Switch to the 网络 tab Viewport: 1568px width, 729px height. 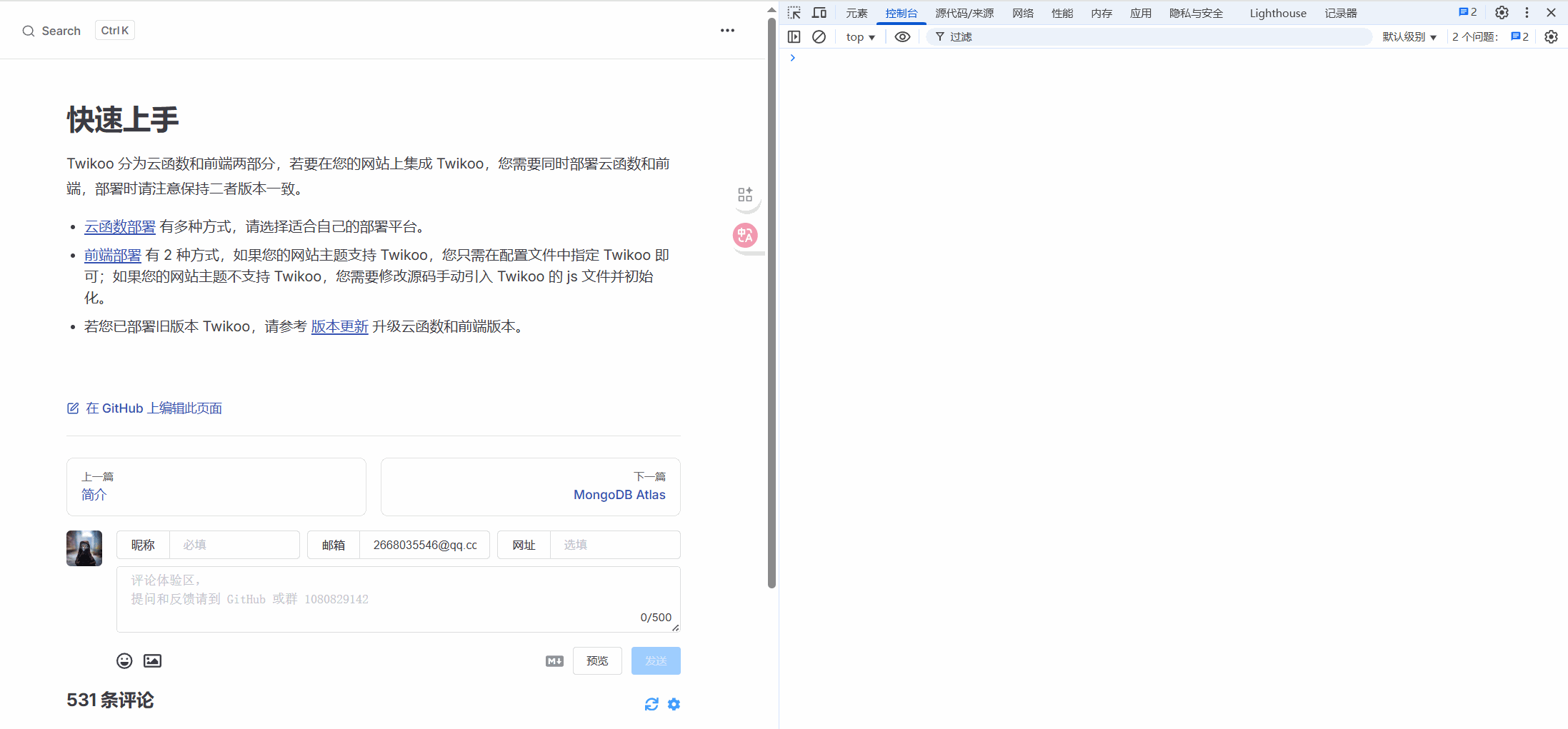coord(1022,13)
